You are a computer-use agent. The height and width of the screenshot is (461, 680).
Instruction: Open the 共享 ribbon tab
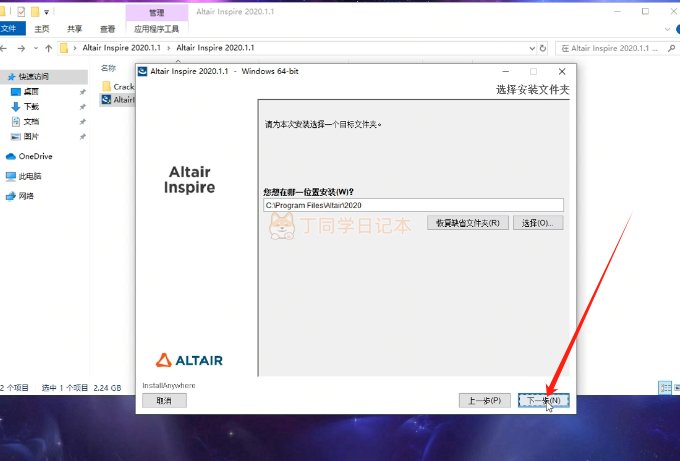75,29
